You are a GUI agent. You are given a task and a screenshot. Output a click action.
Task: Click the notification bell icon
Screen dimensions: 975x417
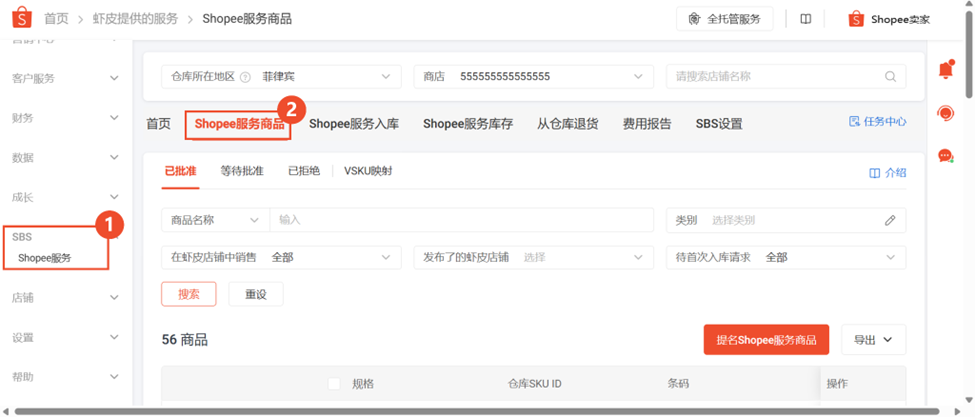coord(946,70)
